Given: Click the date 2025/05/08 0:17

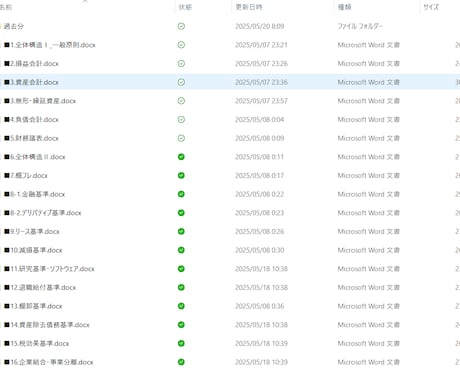Looking at the screenshot, I should (260, 176).
